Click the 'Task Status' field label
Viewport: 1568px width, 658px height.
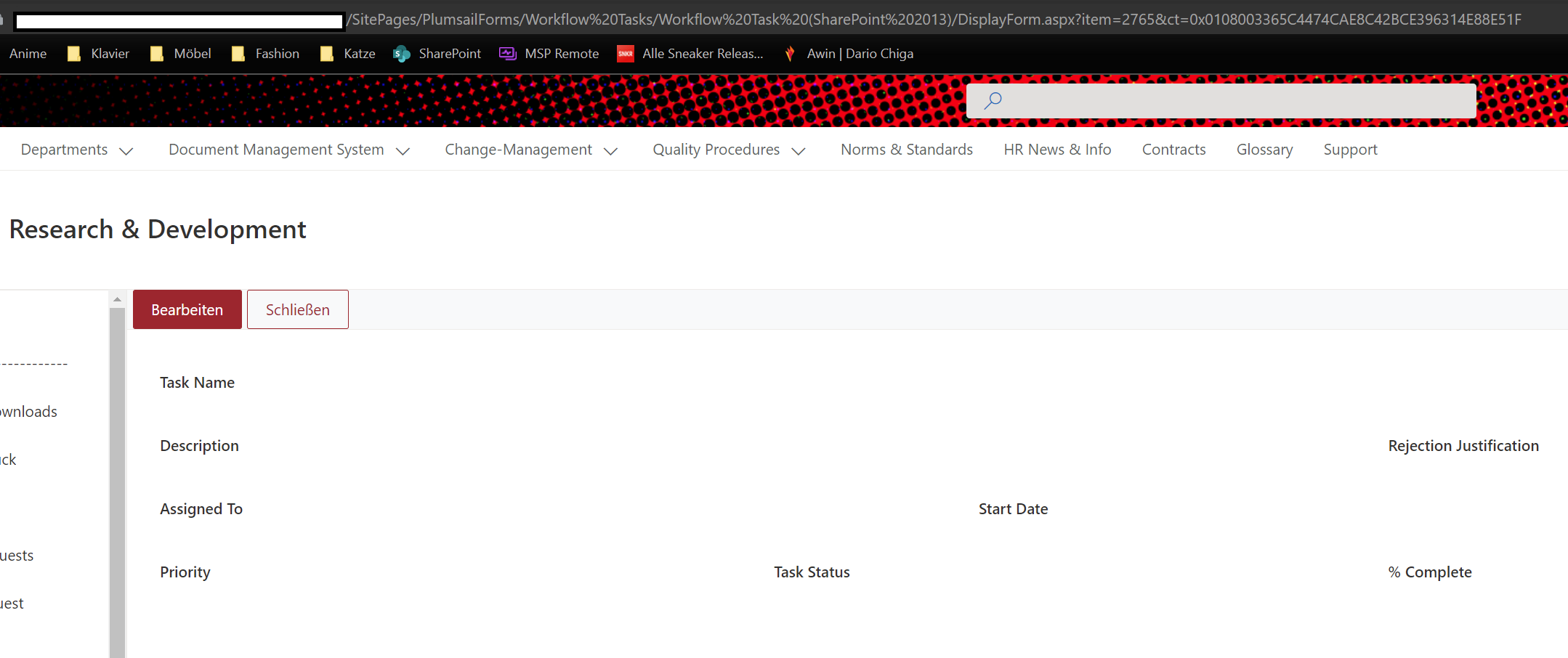click(812, 572)
